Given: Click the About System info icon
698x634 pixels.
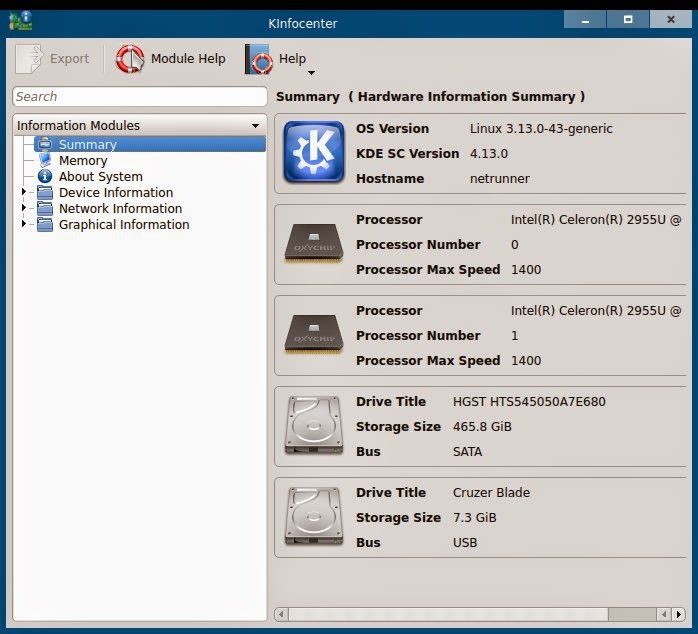Looking at the screenshot, I should click(x=45, y=176).
